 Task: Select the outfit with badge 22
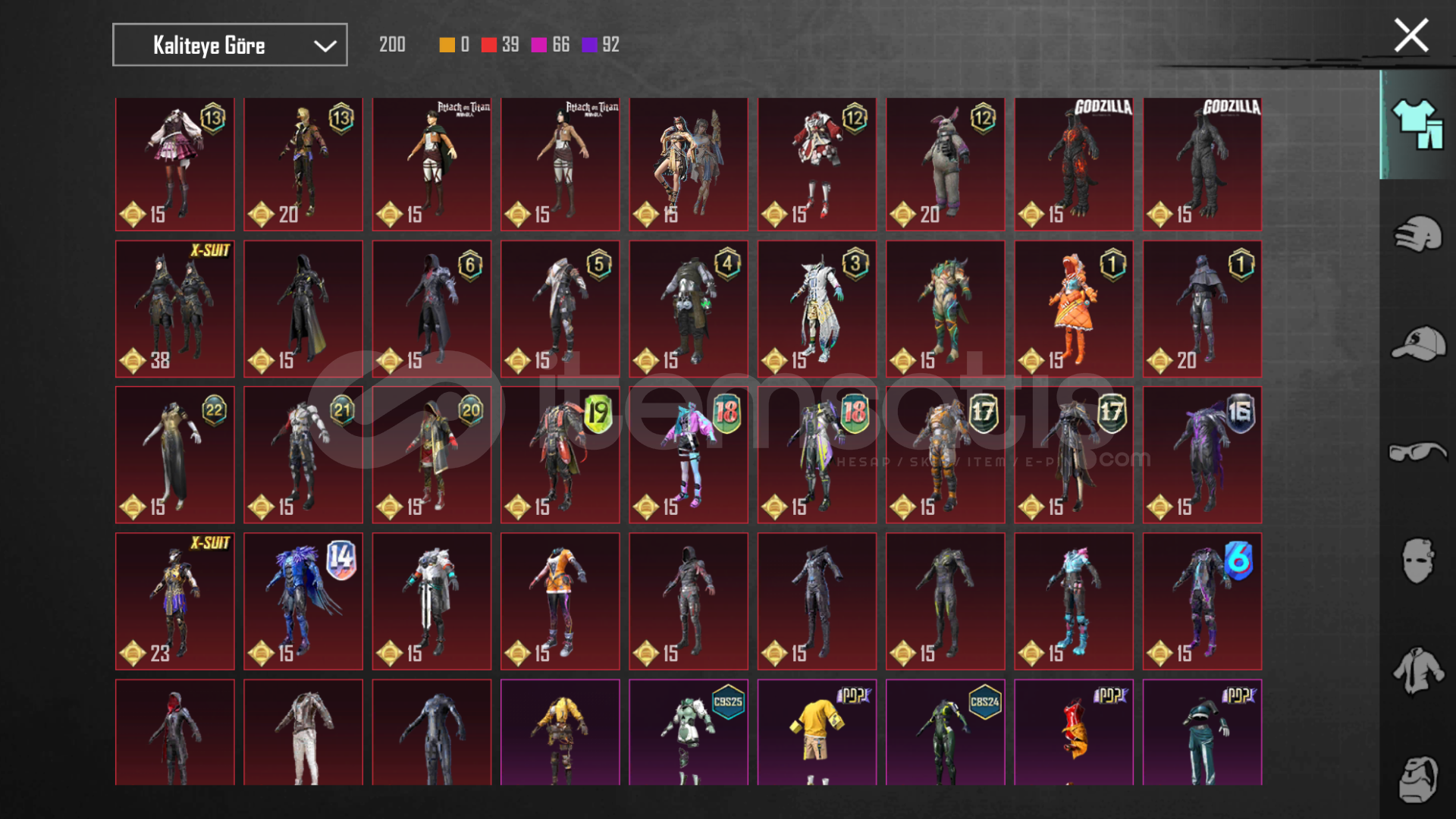coord(174,455)
